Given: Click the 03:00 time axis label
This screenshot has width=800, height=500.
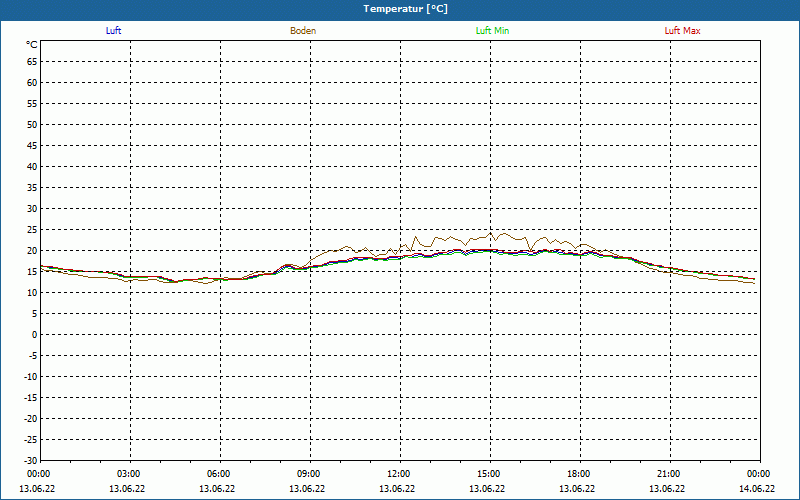Looking at the screenshot, I should point(128,474).
